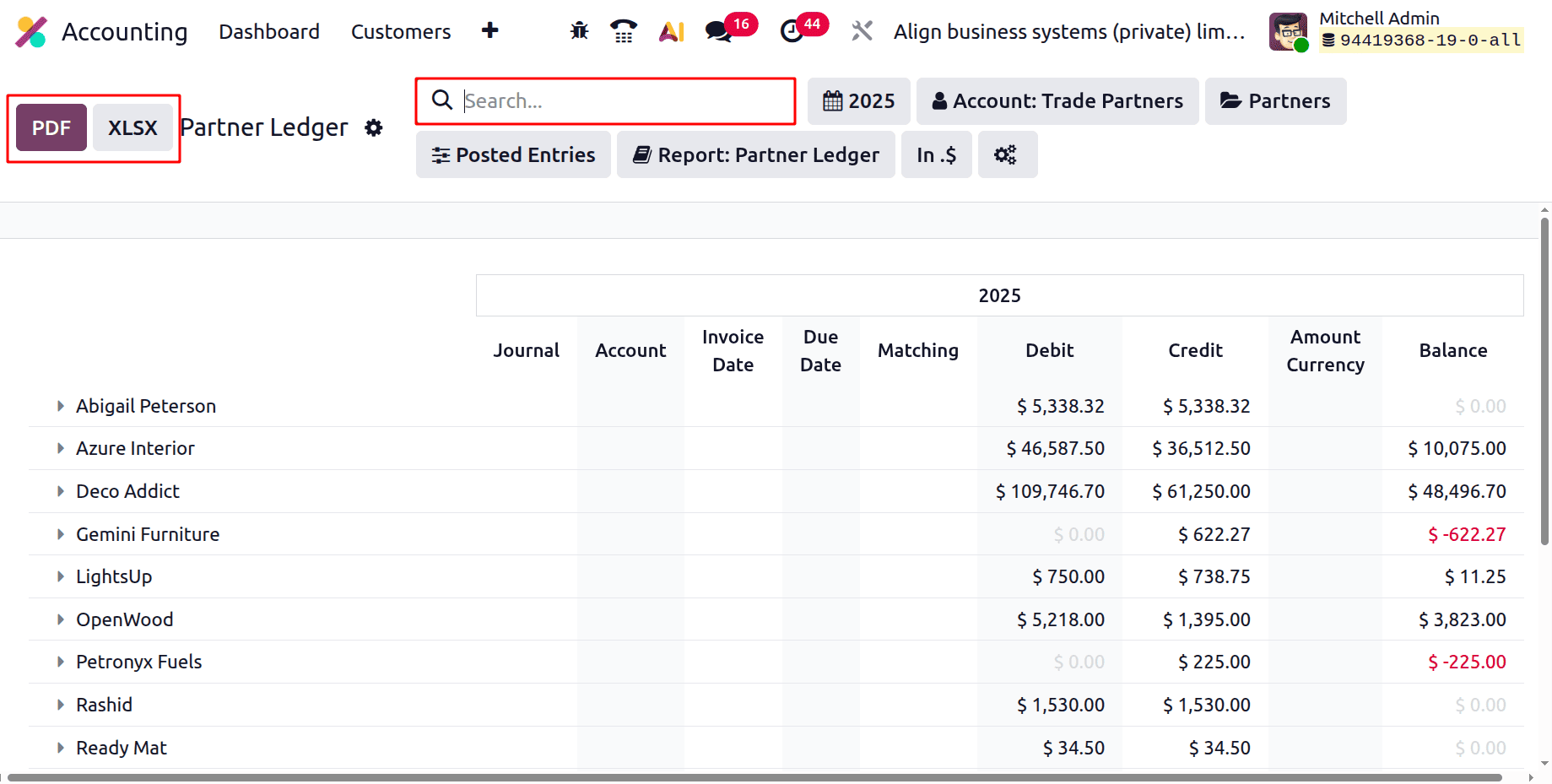Click partner name Abigail Peterson
Screen dimensions: 1552x784
click(146, 406)
